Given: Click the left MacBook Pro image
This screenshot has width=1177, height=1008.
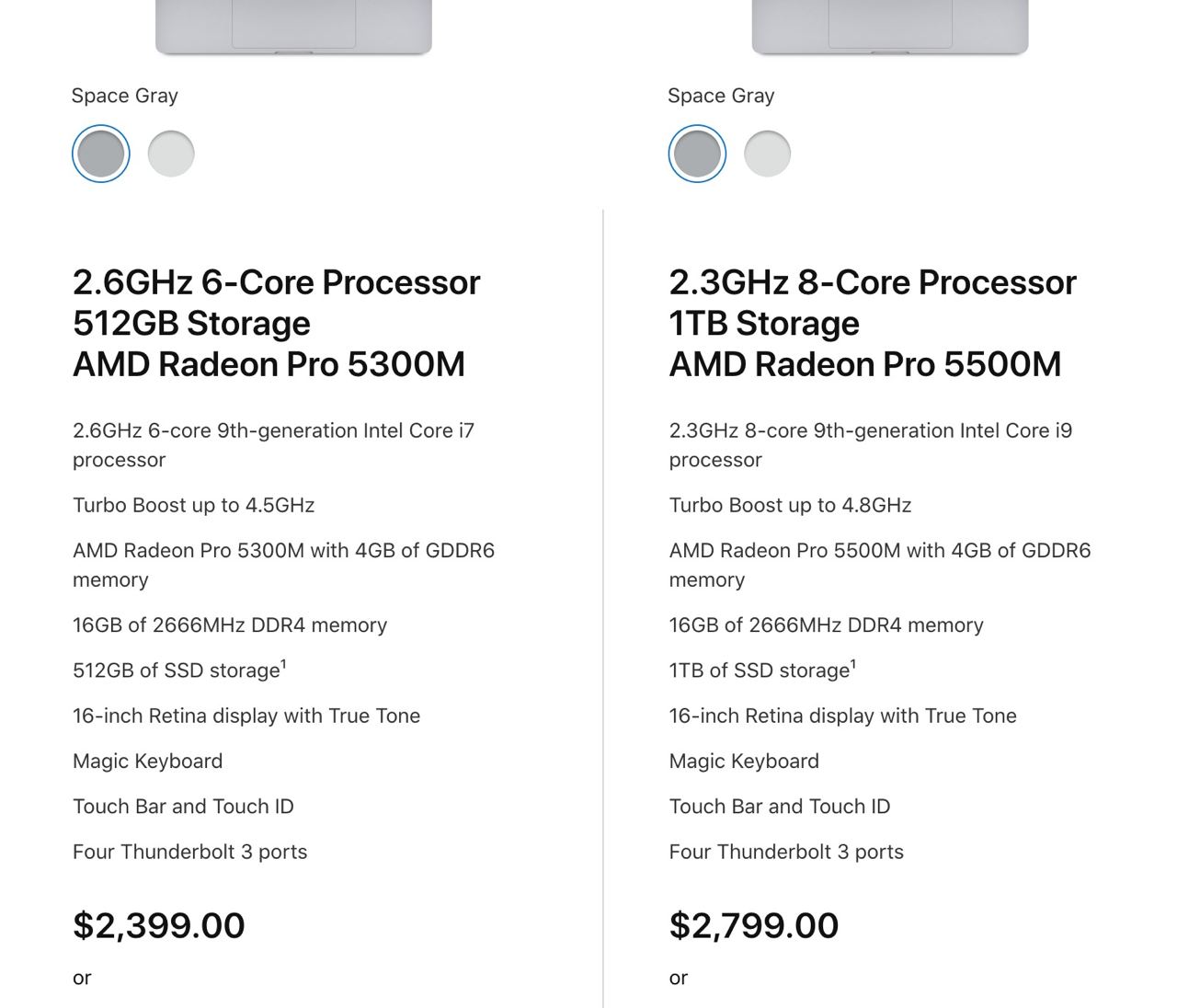Looking at the screenshot, I should [x=293, y=26].
